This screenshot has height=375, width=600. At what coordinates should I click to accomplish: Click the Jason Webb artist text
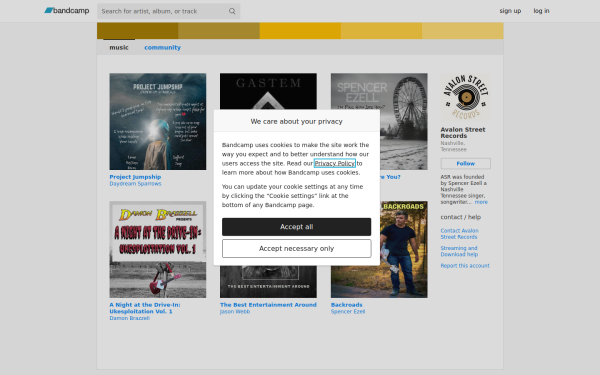pyautogui.click(x=235, y=312)
